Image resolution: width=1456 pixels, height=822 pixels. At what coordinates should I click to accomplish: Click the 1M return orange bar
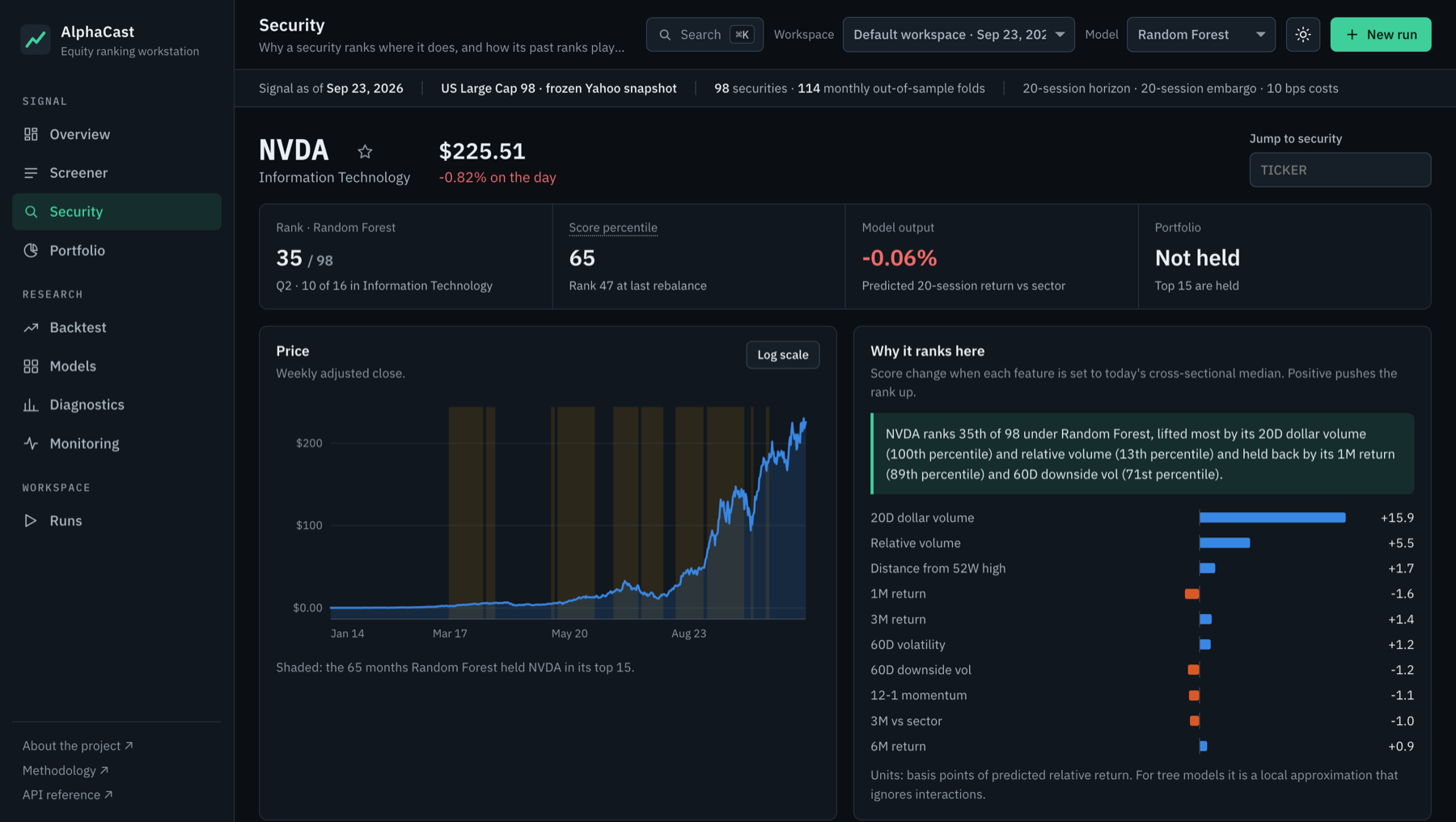pyautogui.click(x=1191, y=594)
